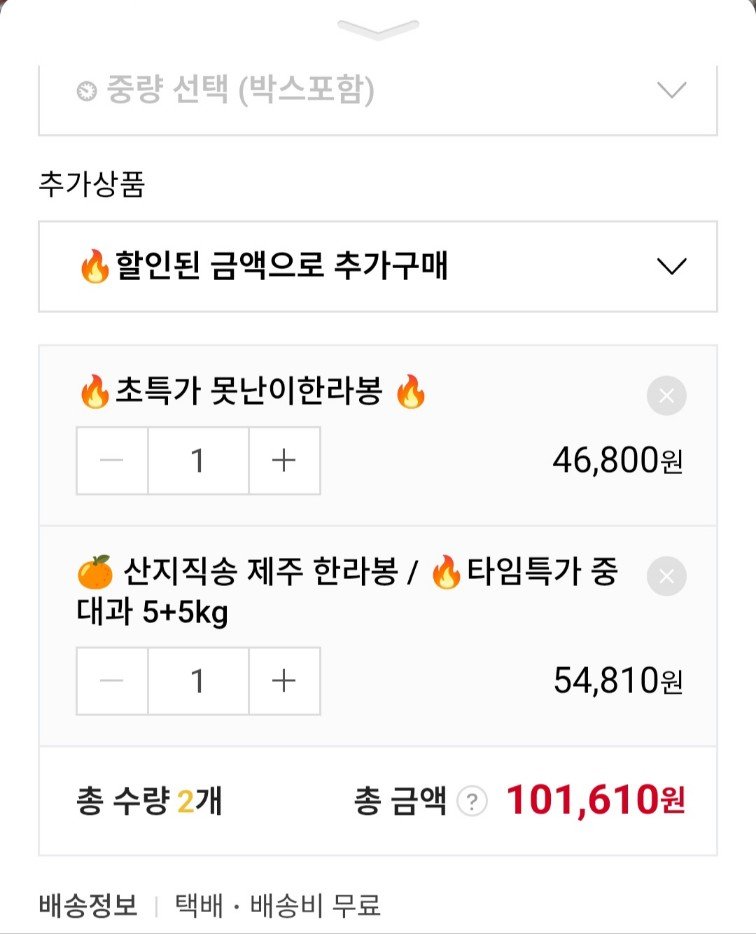The image size is (756, 934).
Task: Expand the 할인된 금액으로 추가구매 dropdown
Action: point(378,266)
